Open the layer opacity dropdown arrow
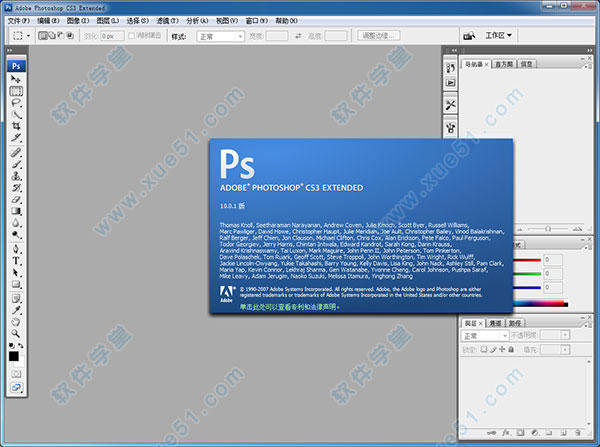The width and height of the screenshot is (600, 447). (565, 335)
